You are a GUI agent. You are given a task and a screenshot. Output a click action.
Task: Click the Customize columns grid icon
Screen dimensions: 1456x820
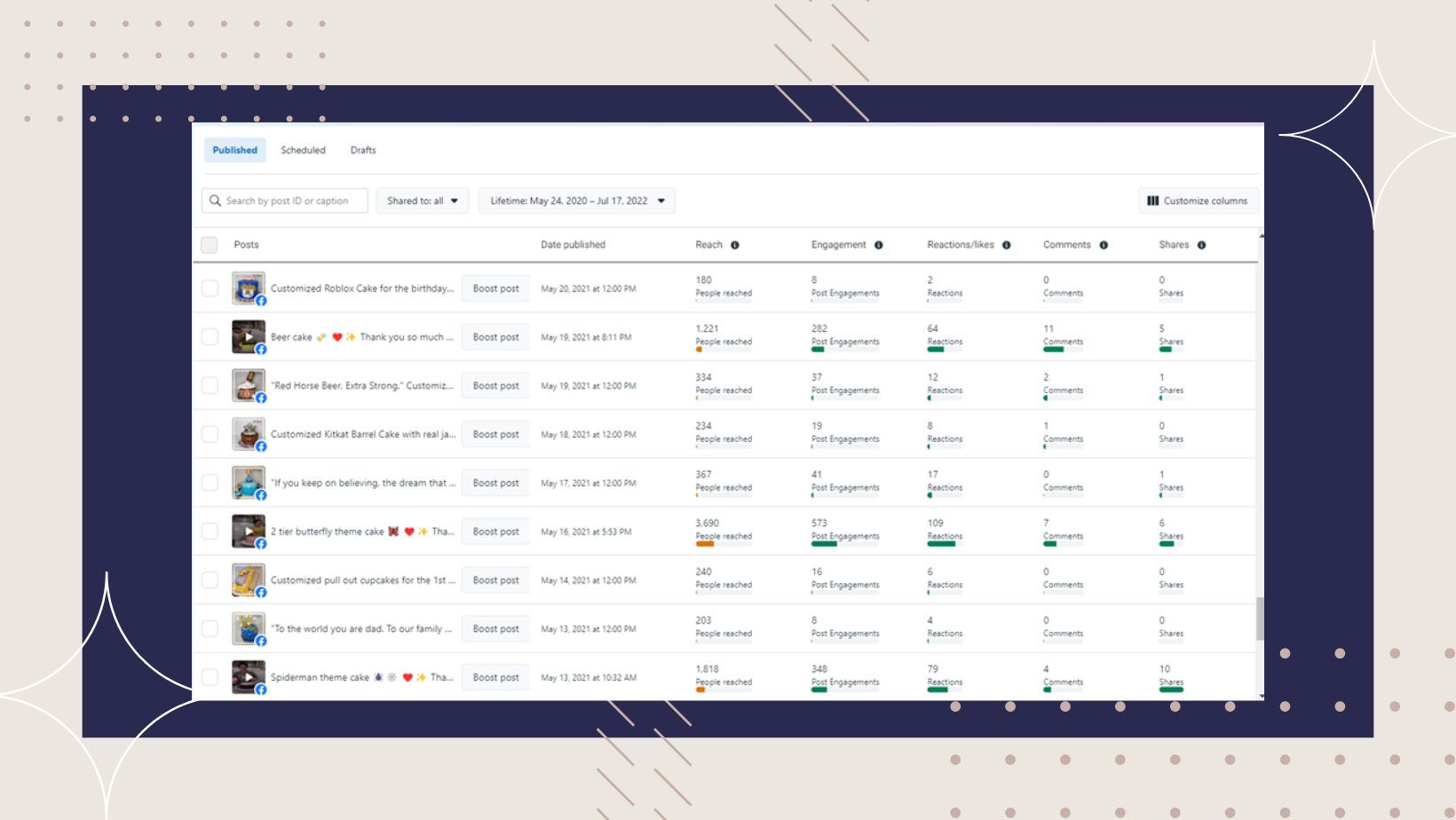[1152, 201]
